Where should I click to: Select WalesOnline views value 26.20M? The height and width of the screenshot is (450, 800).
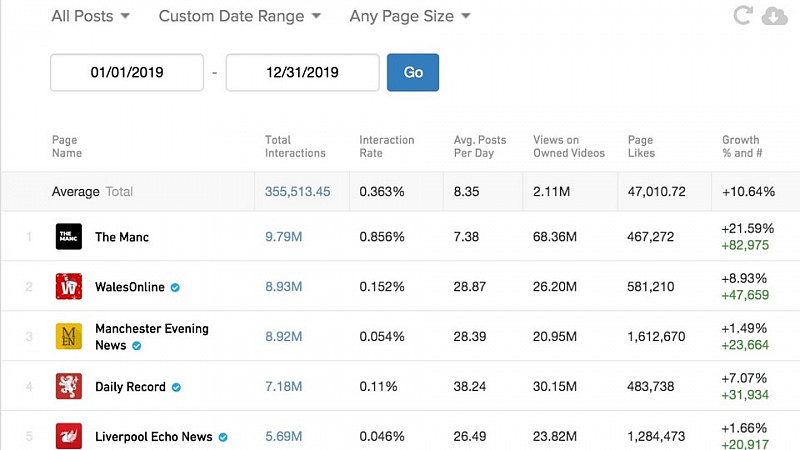coord(555,287)
